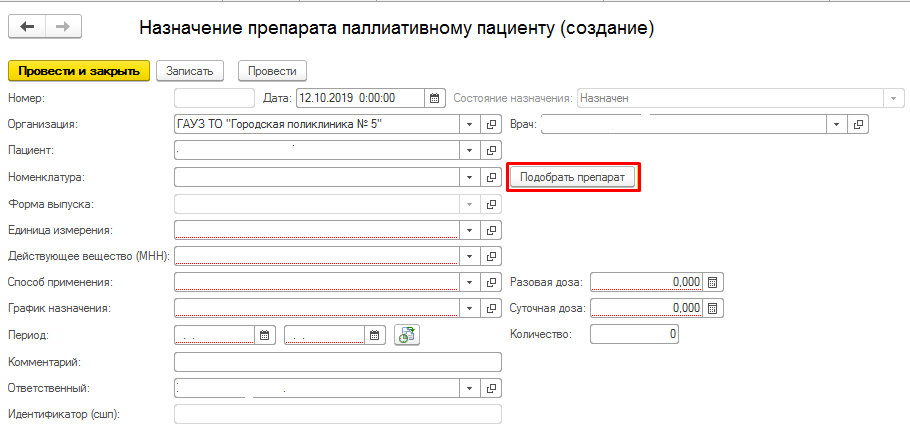This screenshot has height=436, width=910.
Task: Click the Записать button
Action: [x=188, y=70]
